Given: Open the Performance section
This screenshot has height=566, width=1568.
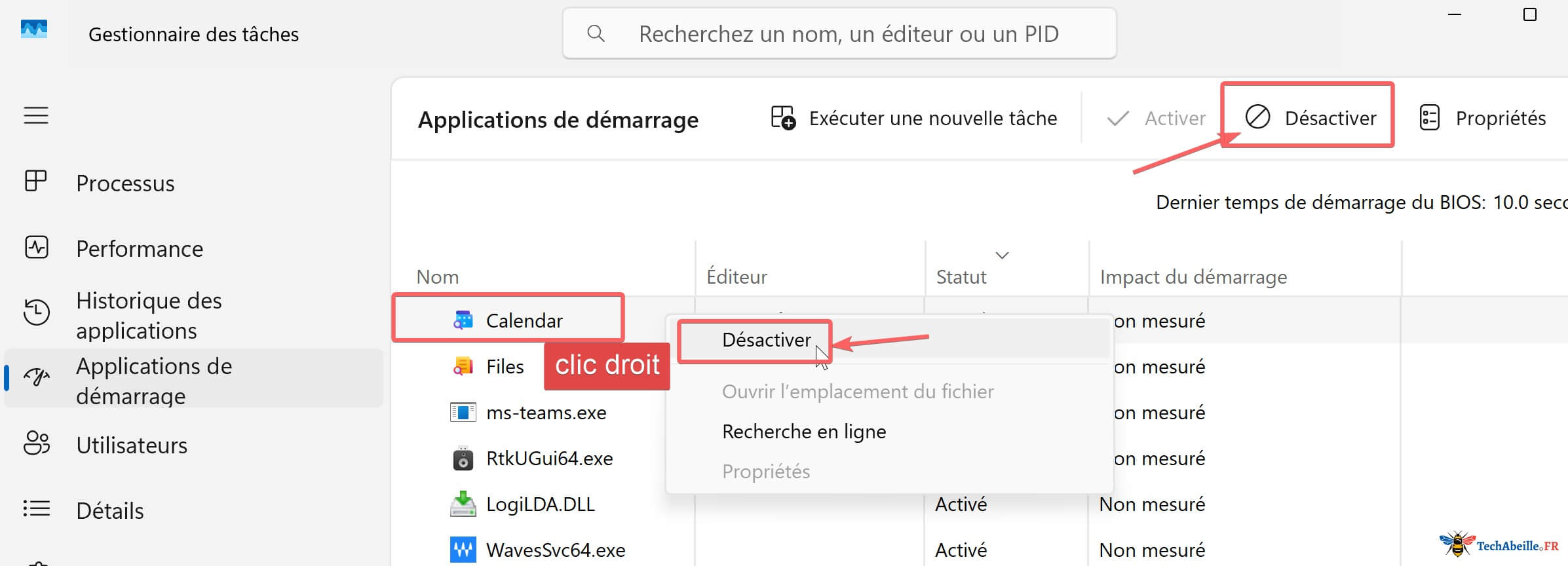Looking at the screenshot, I should pyautogui.click(x=140, y=249).
